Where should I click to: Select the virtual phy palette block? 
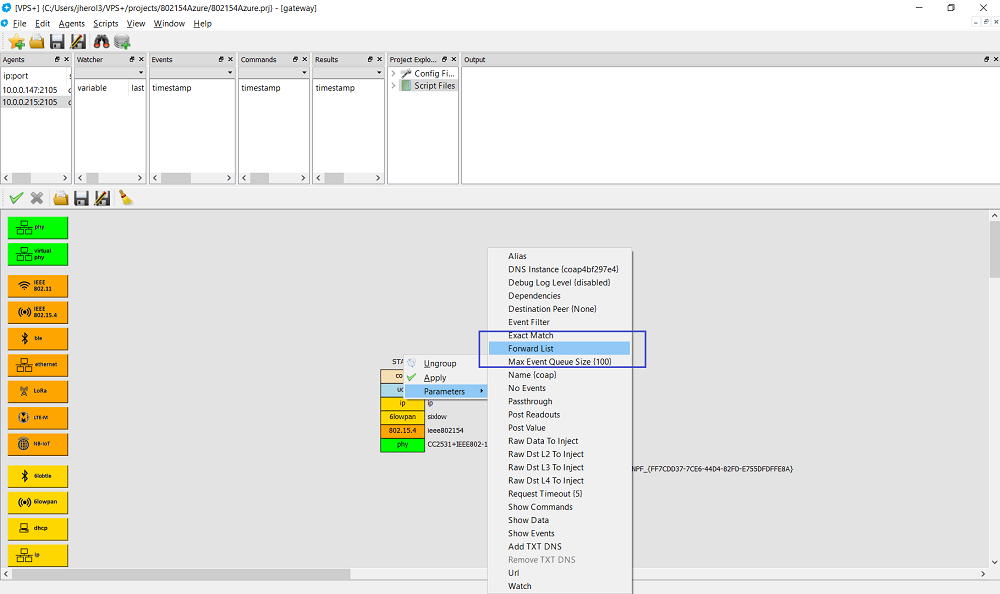pyautogui.click(x=38, y=254)
